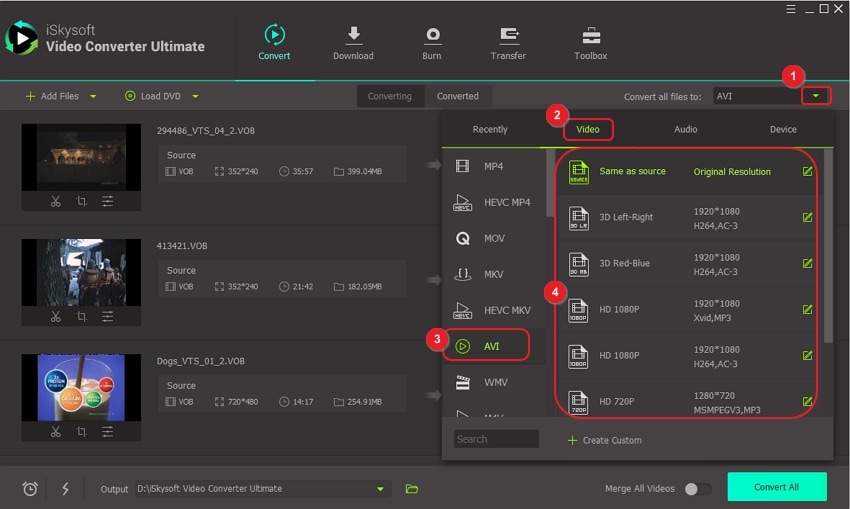Screen dimensions: 850x509
Task: Open the Burn section
Action: click(x=432, y=43)
